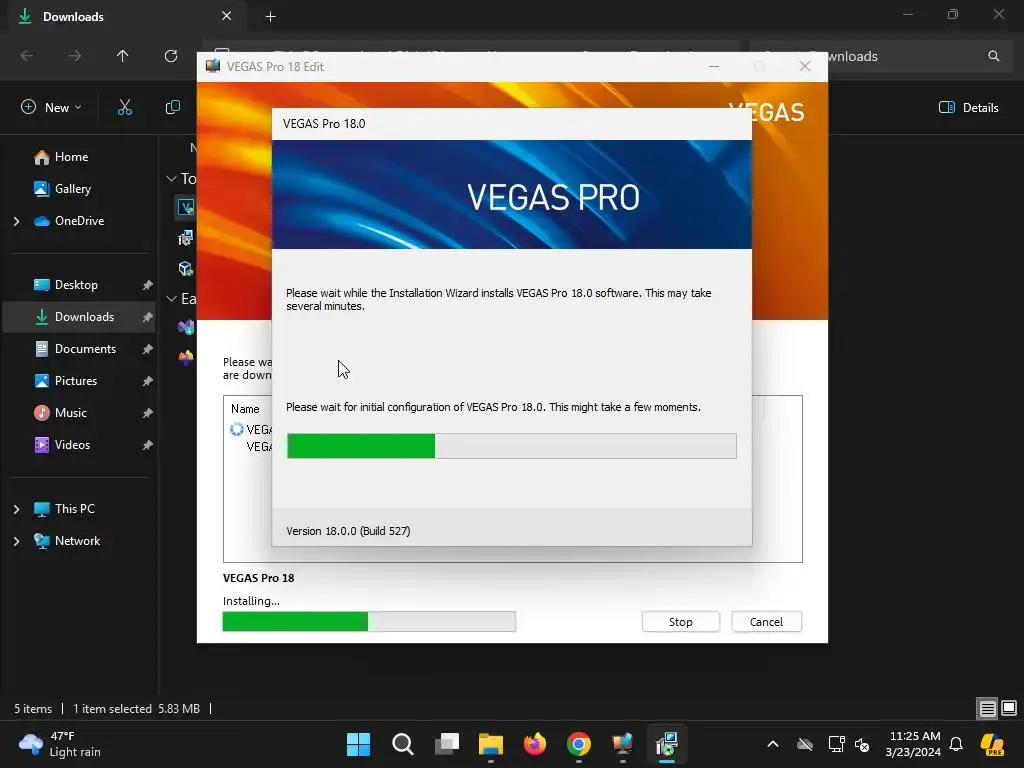The width and height of the screenshot is (1024, 768).
Task: Click the installer's bottom Installing progress bar
Action: [369, 622]
